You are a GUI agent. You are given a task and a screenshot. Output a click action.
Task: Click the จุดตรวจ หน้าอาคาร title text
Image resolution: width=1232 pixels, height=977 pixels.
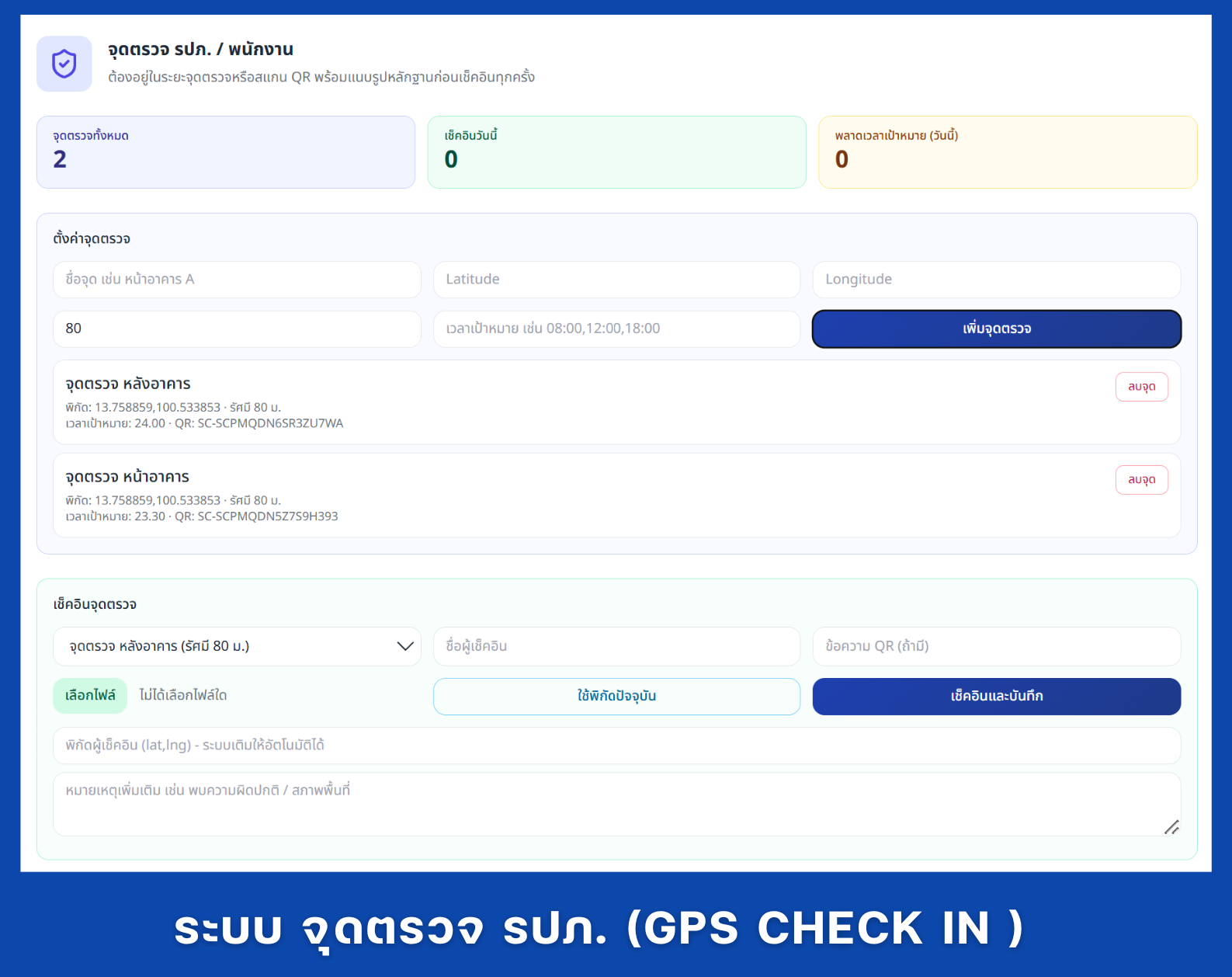[127, 477]
